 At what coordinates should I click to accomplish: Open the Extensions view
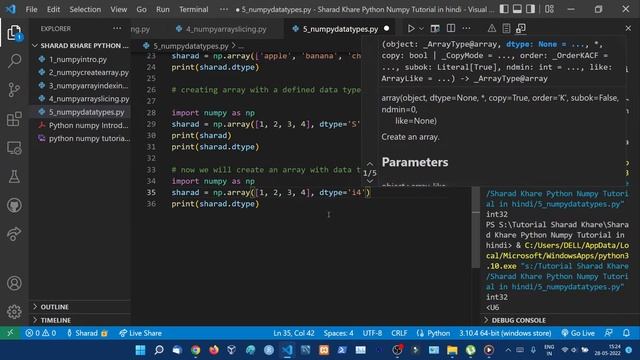click(x=14, y=119)
